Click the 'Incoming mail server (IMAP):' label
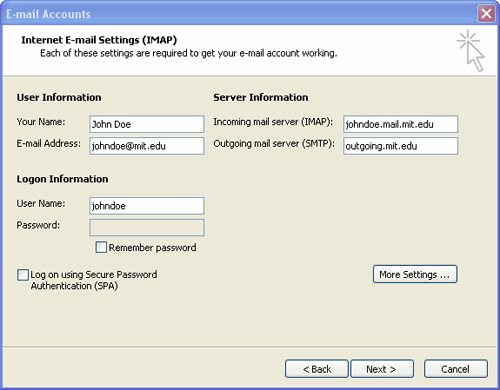500x390 pixels. click(x=273, y=122)
